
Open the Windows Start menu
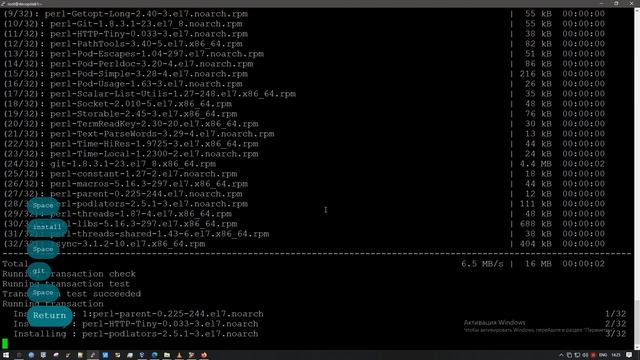(6, 355)
